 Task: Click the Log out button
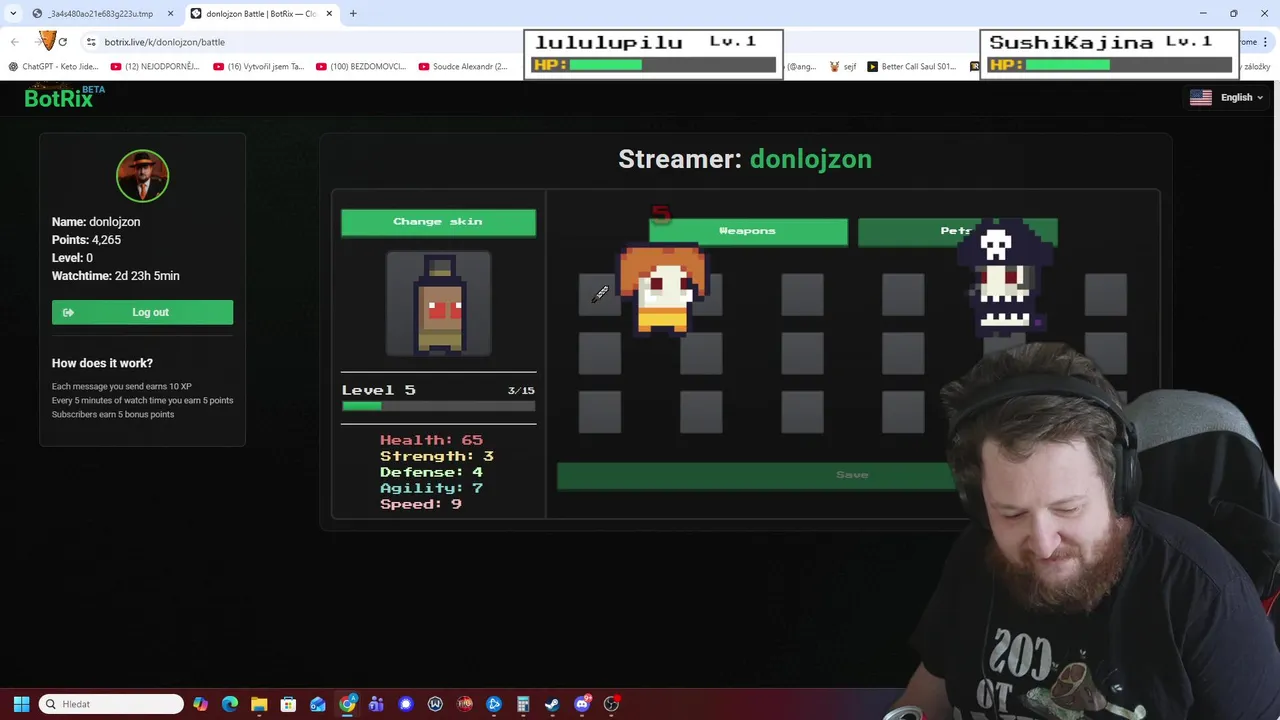pos(142,312)
